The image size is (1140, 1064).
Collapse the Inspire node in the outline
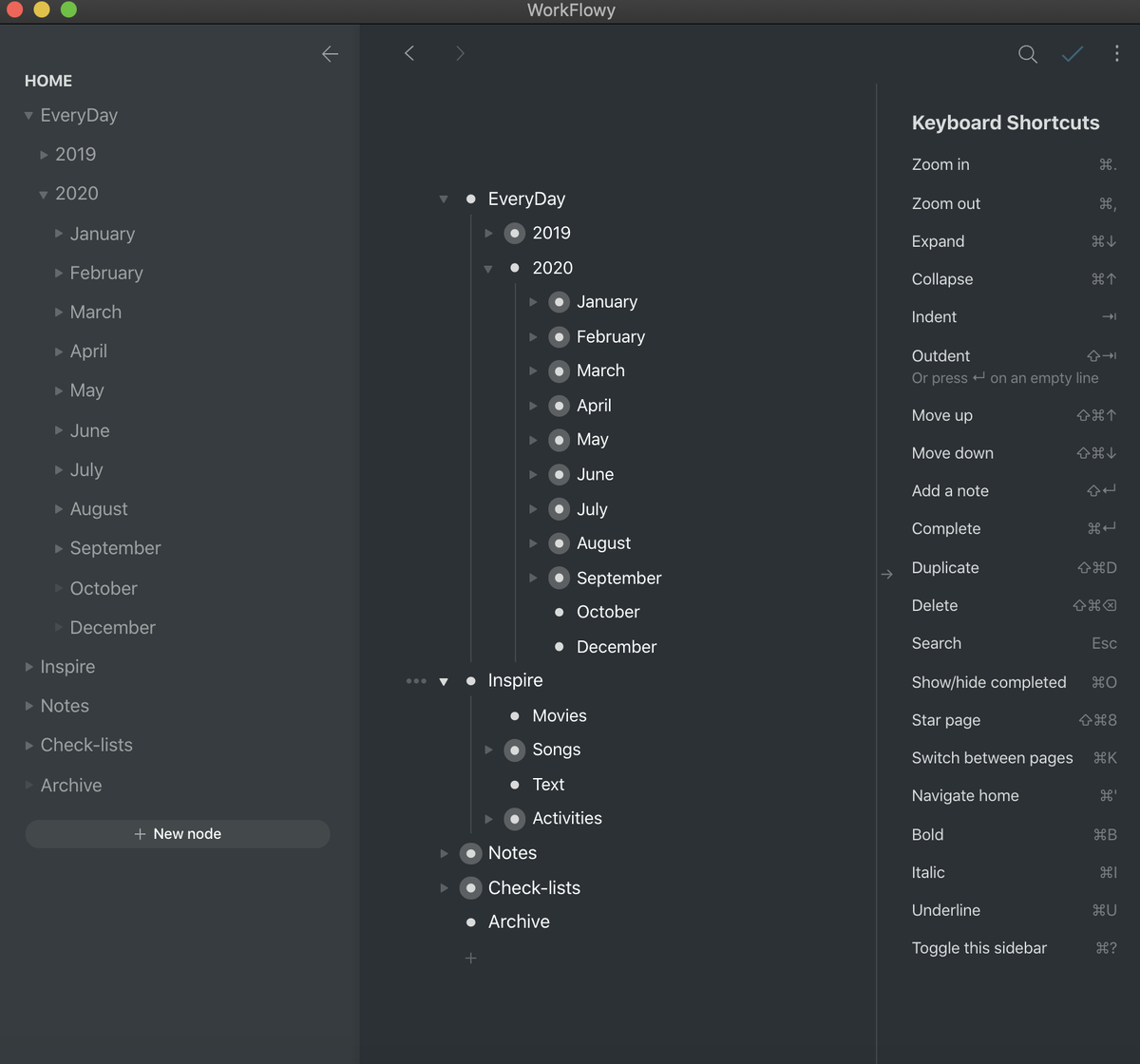(444, 681)
